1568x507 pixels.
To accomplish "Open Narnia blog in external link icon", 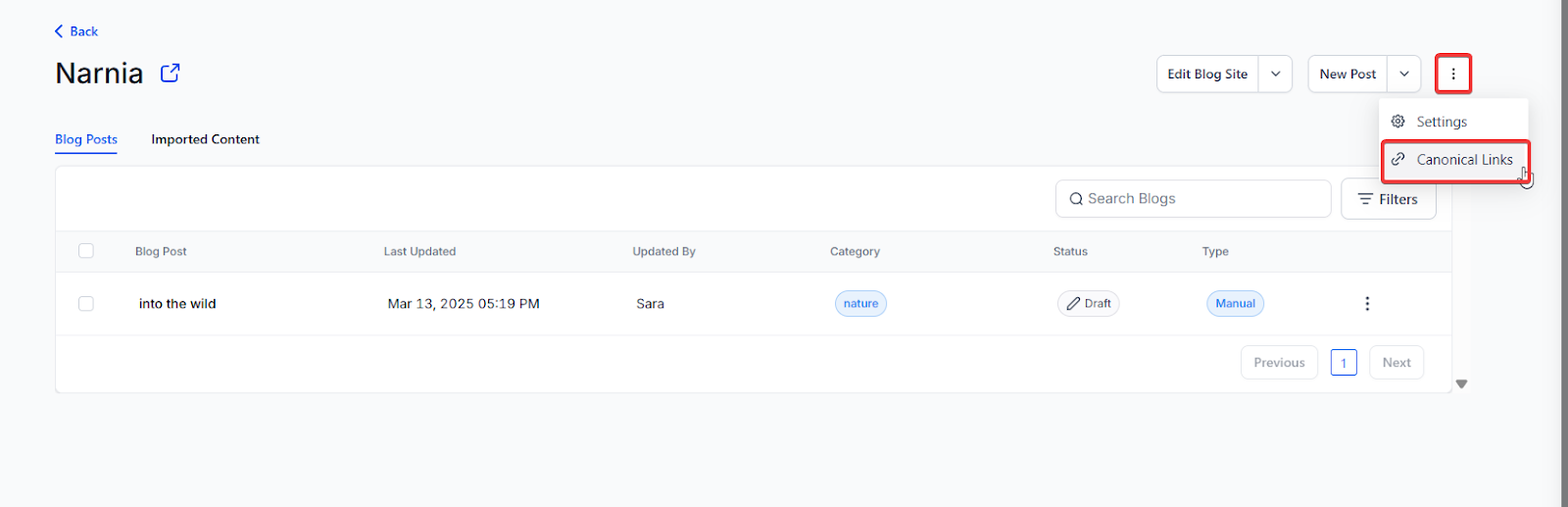I will click(x=171, y=73).
